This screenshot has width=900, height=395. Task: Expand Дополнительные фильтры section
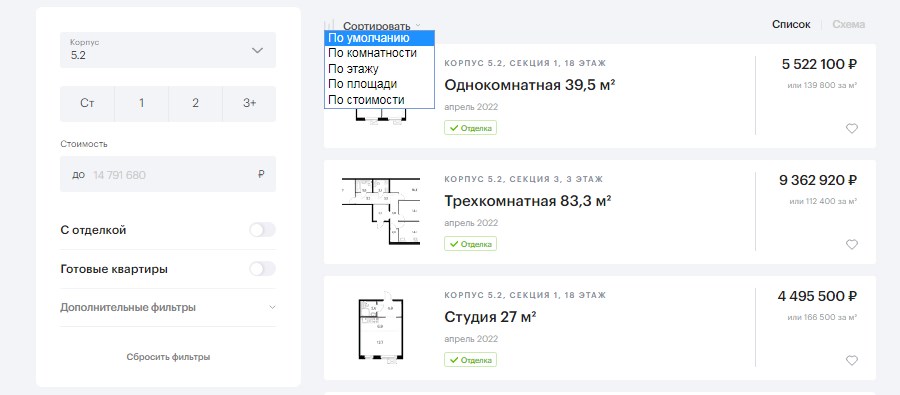pyautogui.click(x=168, y=308)
